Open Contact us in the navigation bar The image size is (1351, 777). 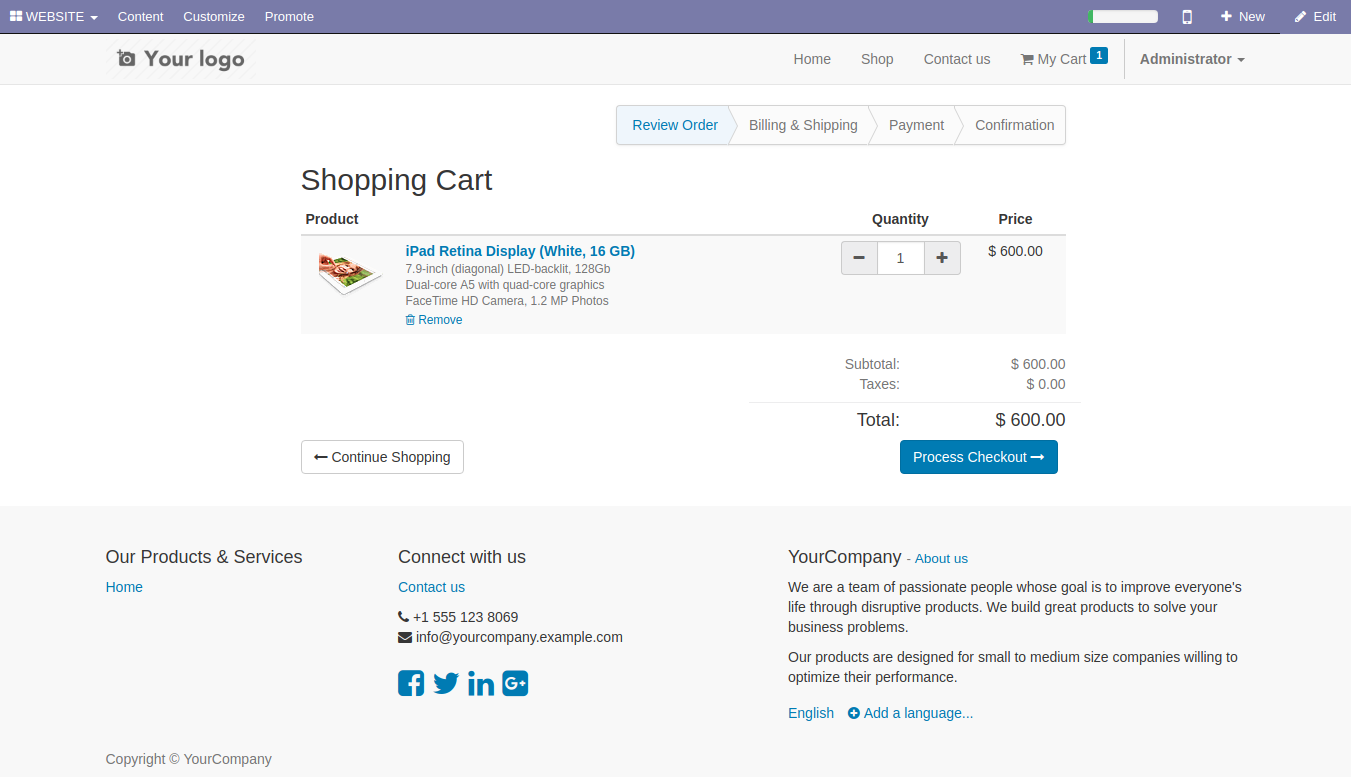tap(957, 59)
